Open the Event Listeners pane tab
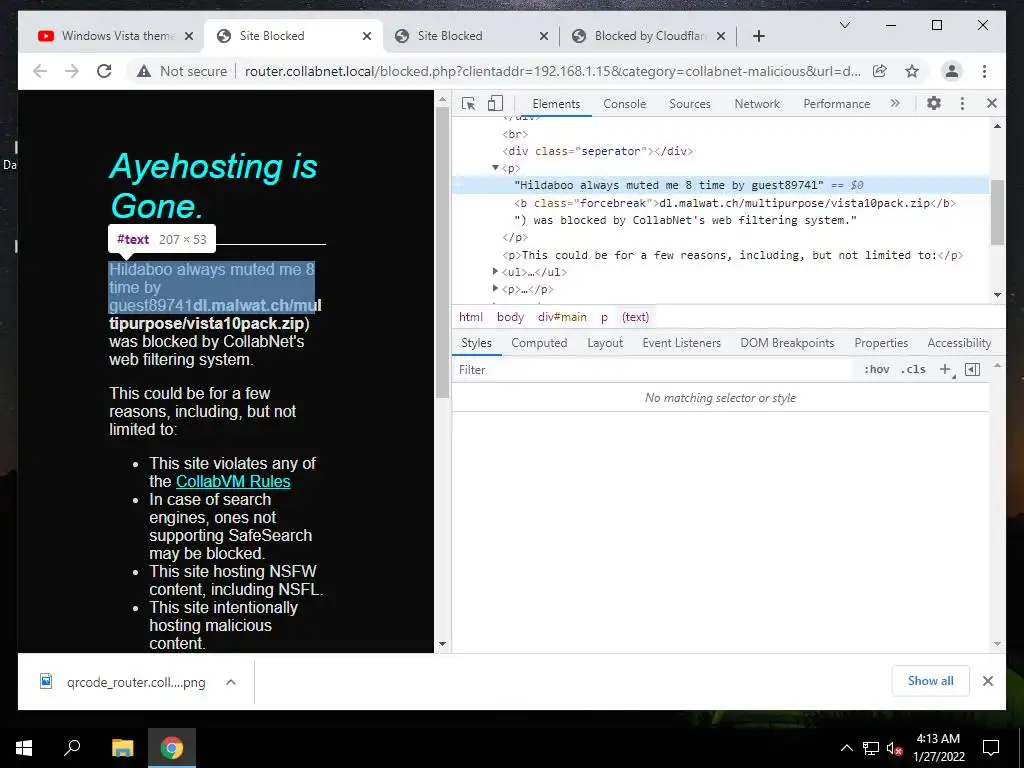 (x=681, y=343)
